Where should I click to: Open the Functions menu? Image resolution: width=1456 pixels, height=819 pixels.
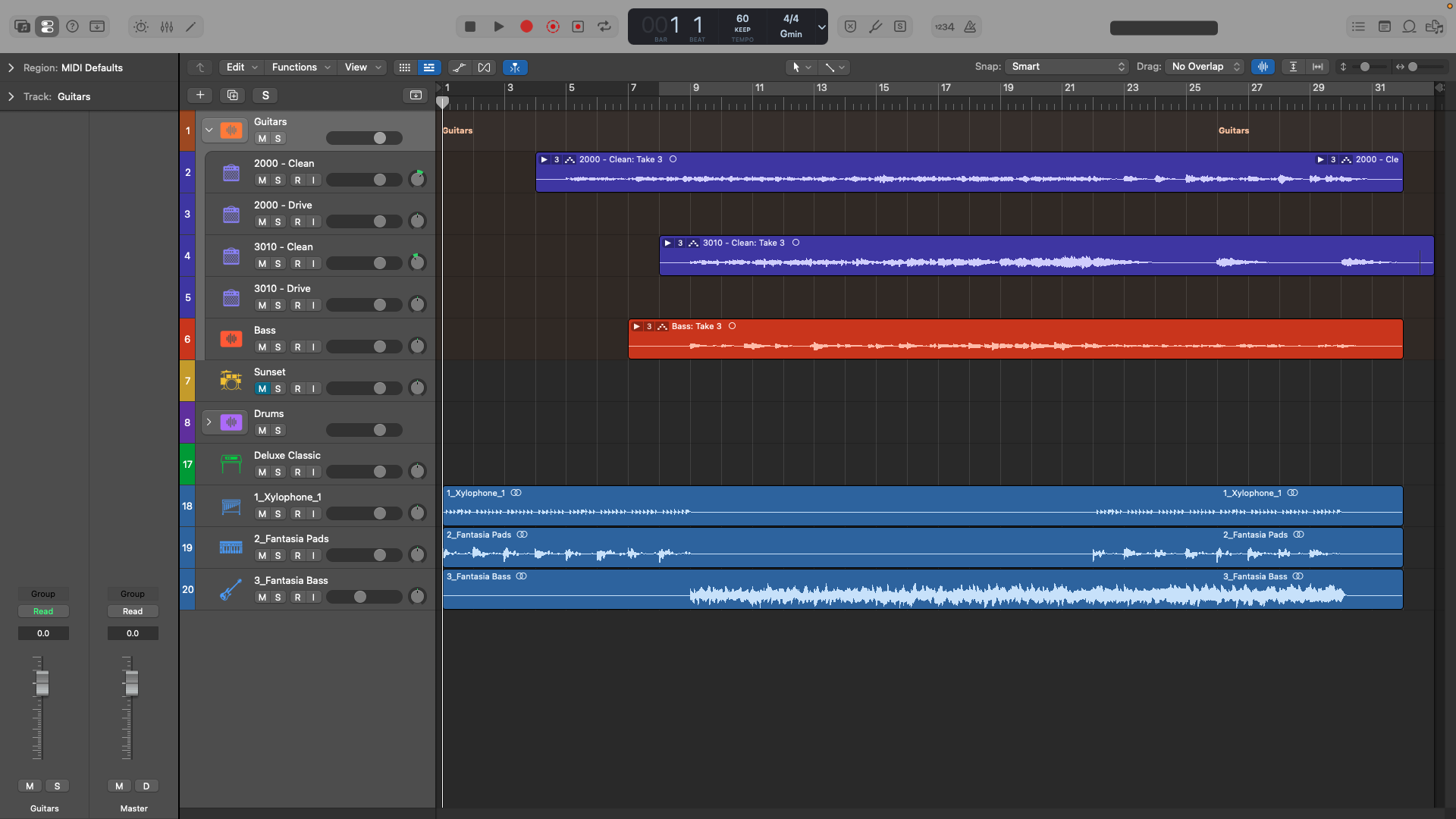click(x=301, y=67)
